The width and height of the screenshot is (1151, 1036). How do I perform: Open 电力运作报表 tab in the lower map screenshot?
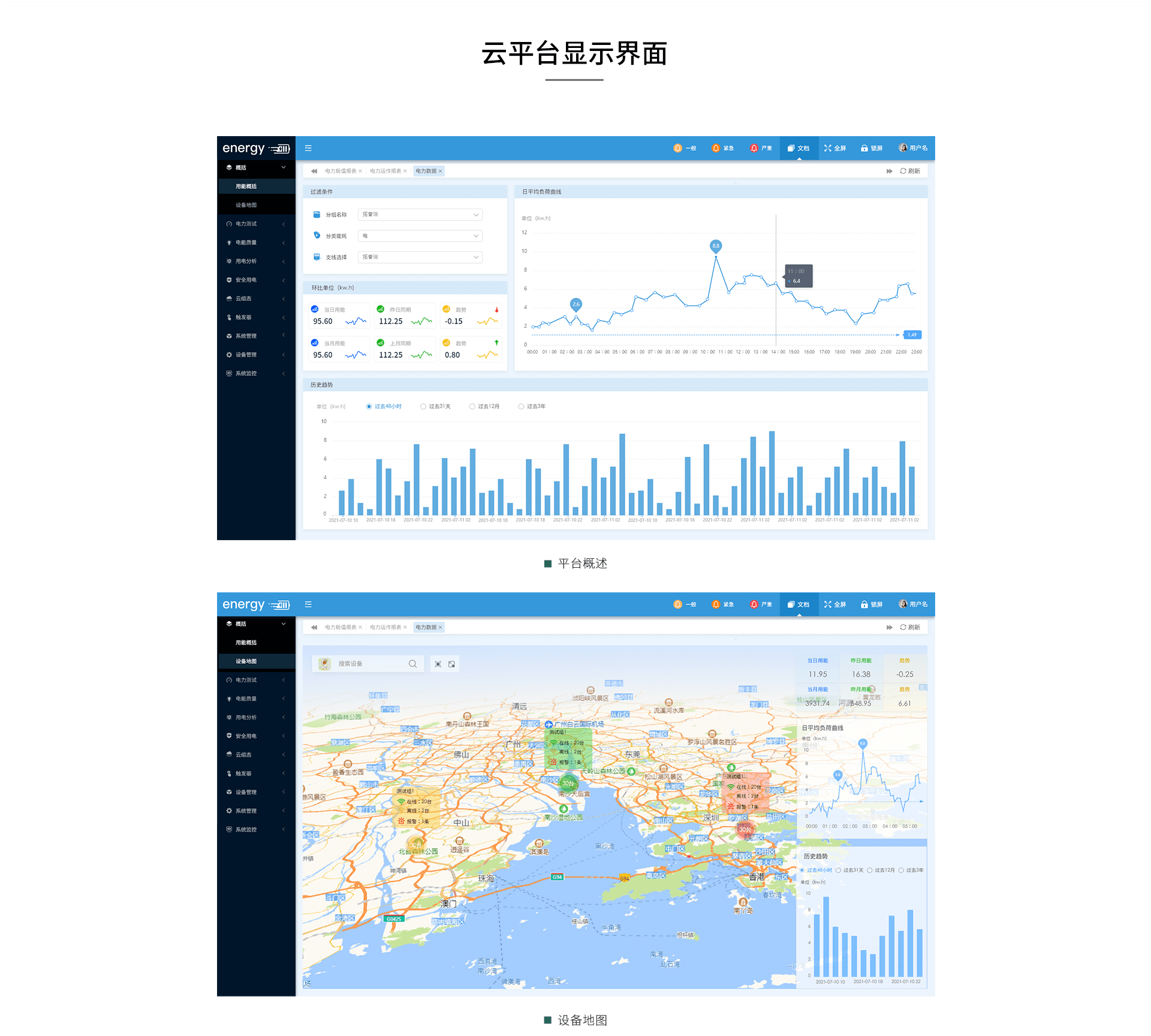tap(385, 627)
